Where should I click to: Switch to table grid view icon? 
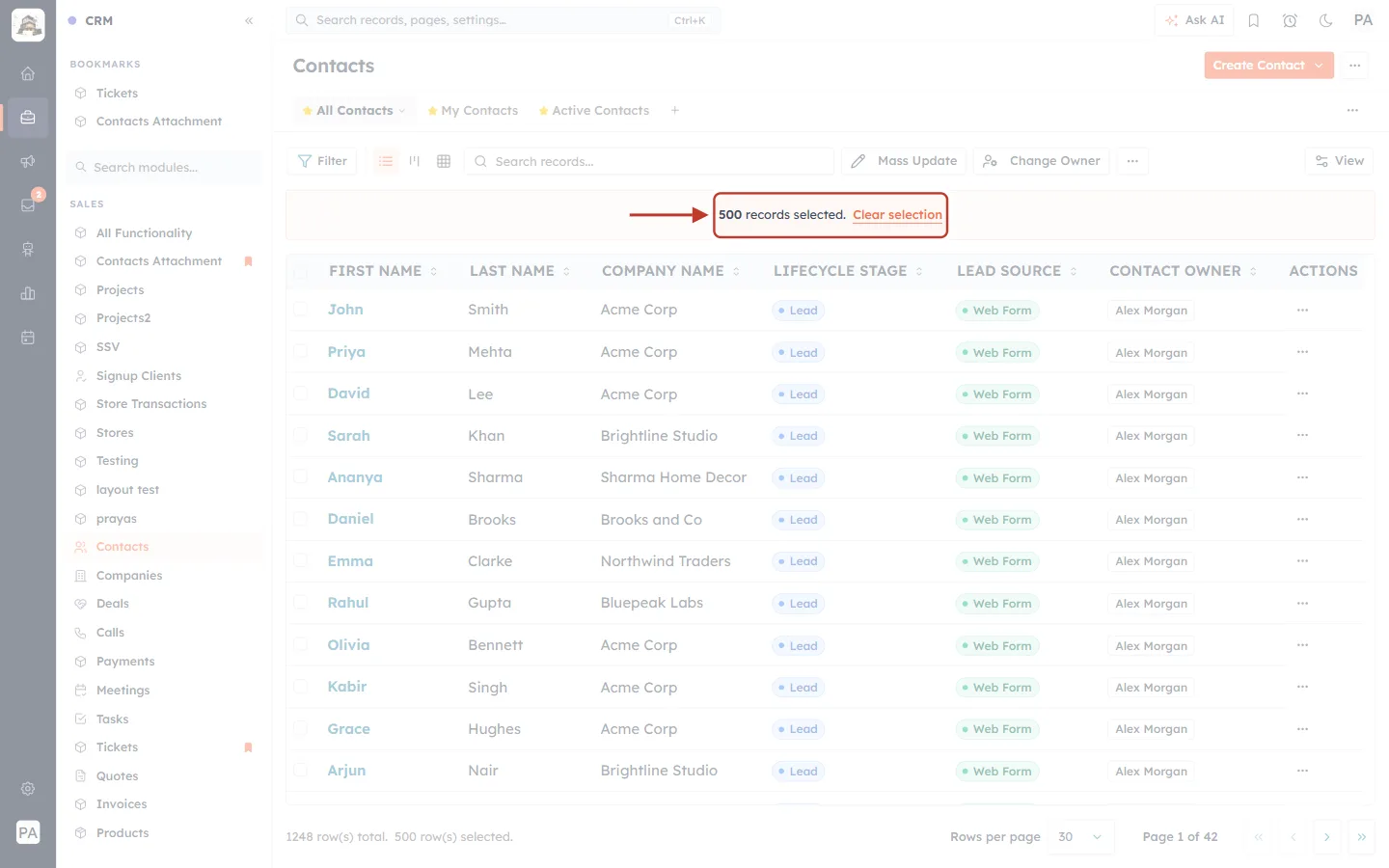pos(444,161)
